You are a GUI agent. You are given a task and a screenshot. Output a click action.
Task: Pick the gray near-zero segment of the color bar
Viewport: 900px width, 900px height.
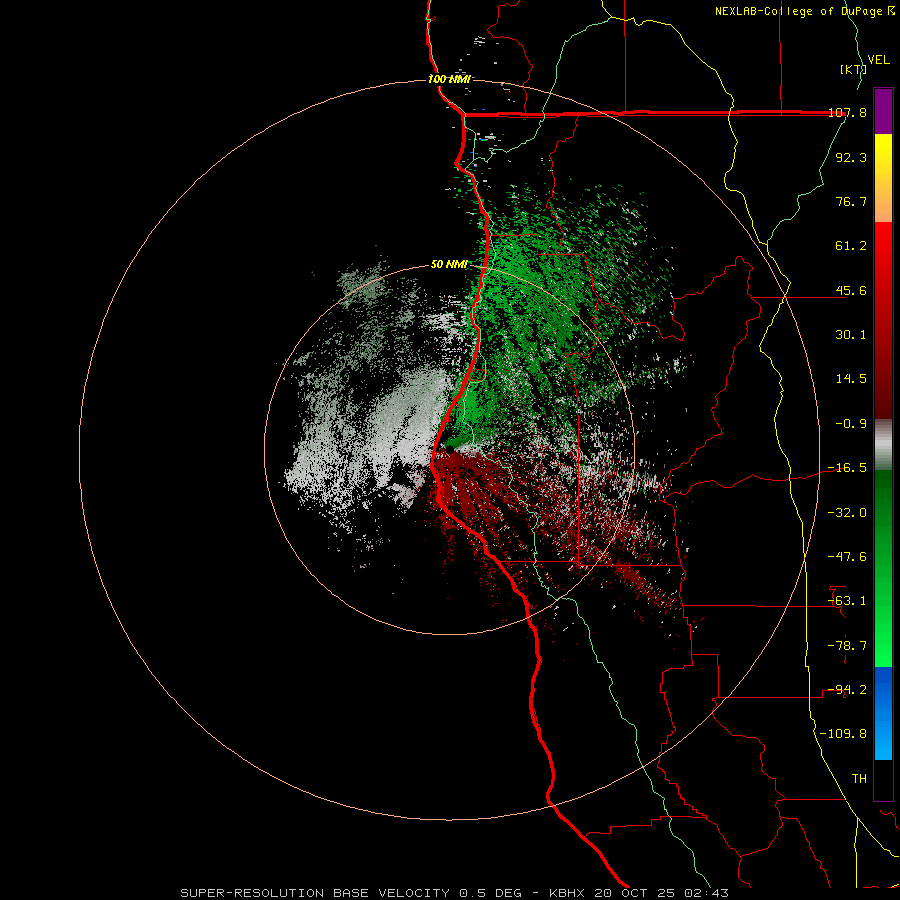pos(883,445)
